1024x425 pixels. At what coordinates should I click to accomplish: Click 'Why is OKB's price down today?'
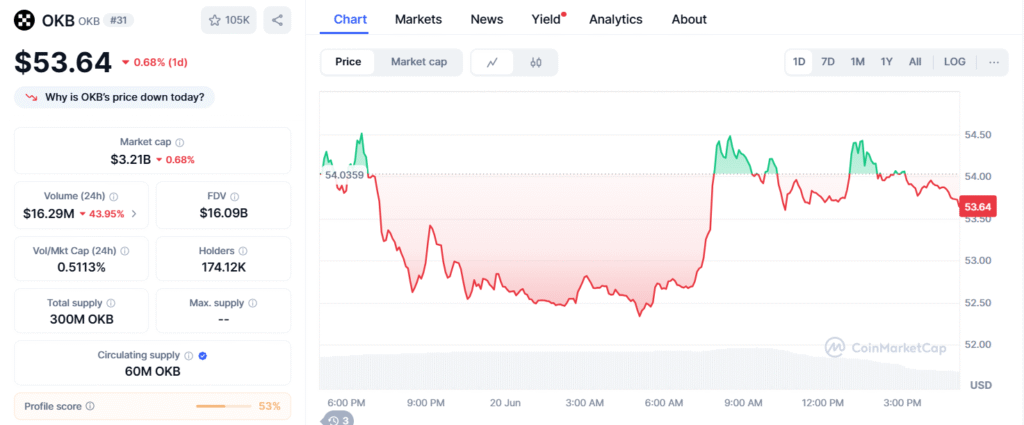pos(114,97)
